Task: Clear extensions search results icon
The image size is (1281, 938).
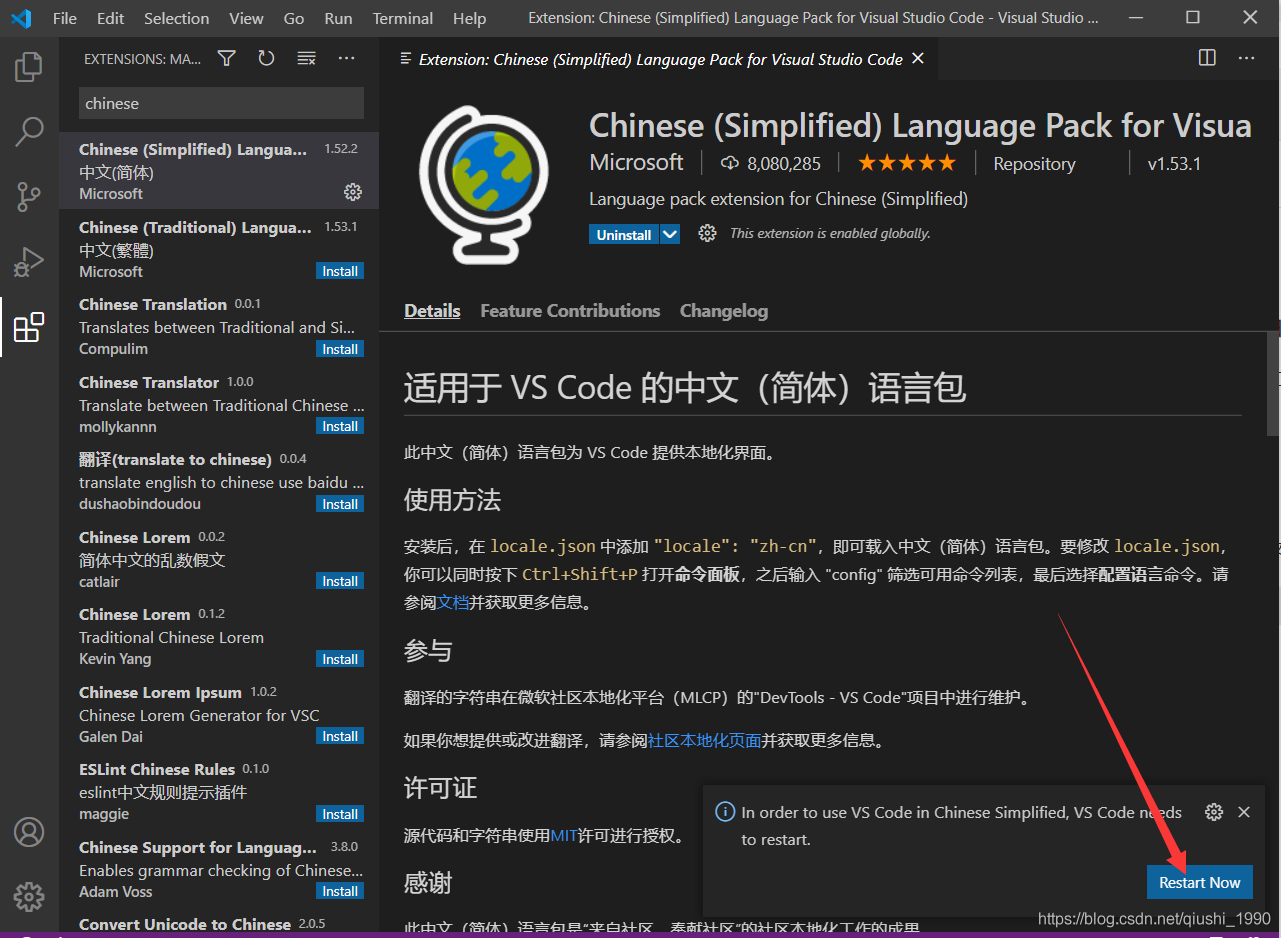Action: pyautogui.click(x=306, y=59)
